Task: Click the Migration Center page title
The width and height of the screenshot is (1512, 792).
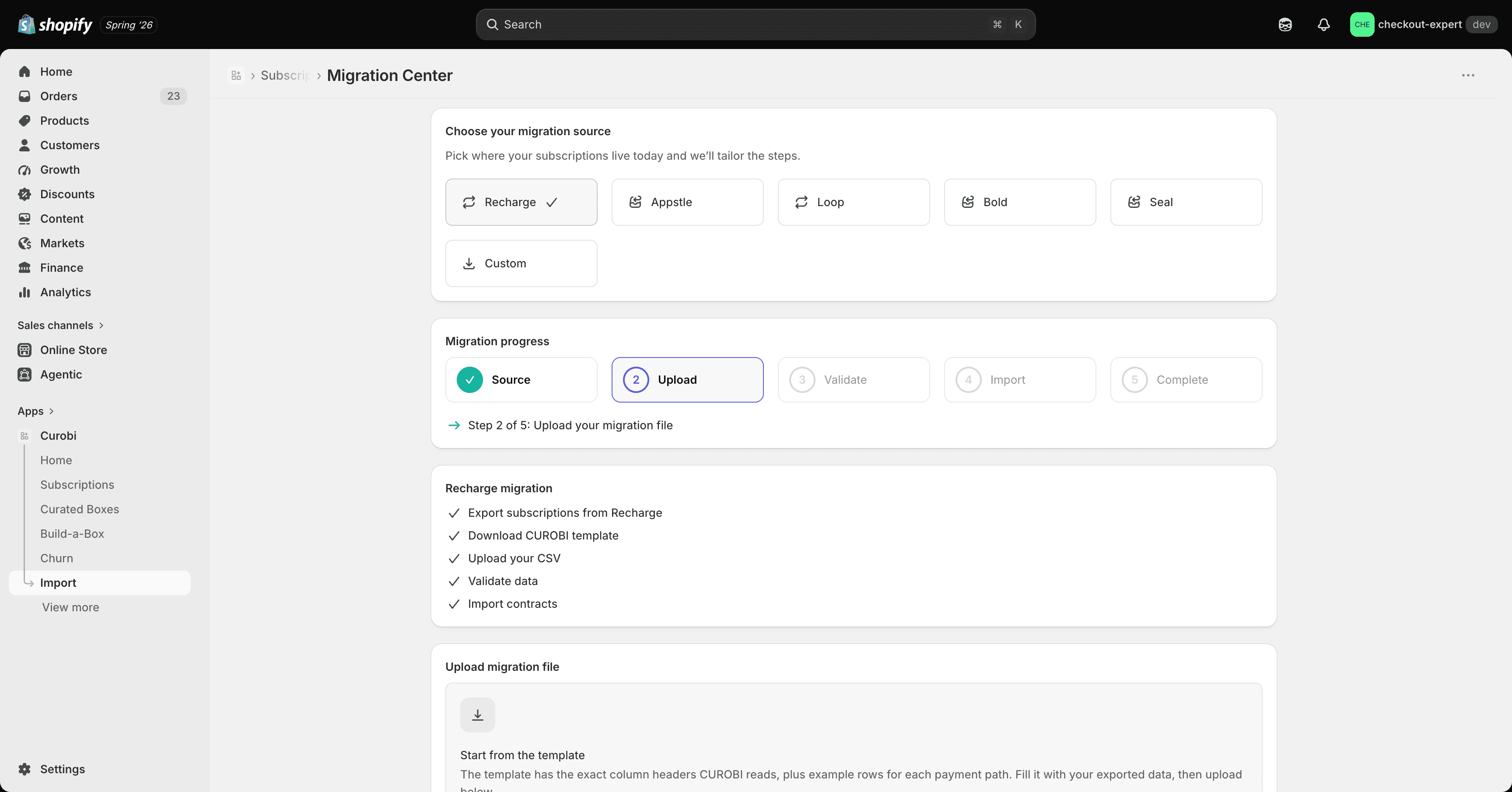Action: 390,76
